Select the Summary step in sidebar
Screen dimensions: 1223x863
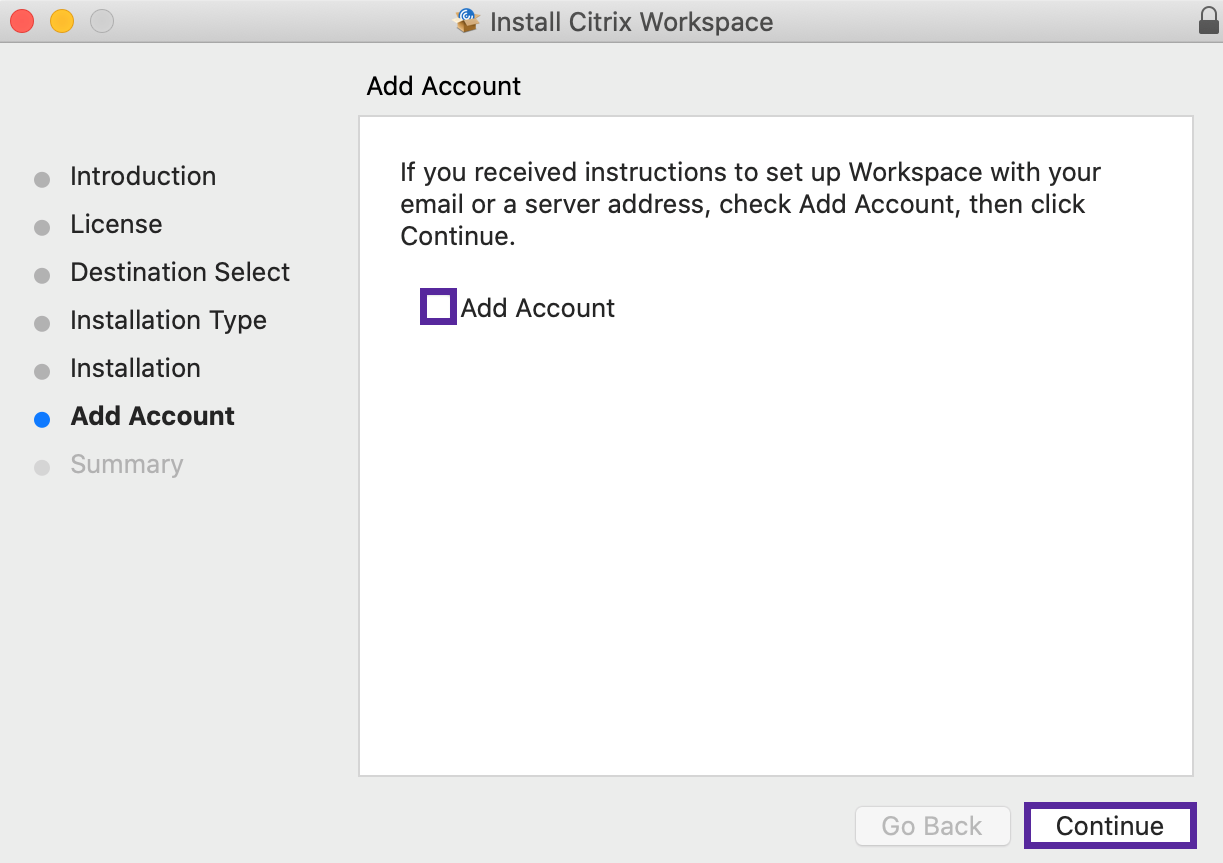[x=126, y=464]
